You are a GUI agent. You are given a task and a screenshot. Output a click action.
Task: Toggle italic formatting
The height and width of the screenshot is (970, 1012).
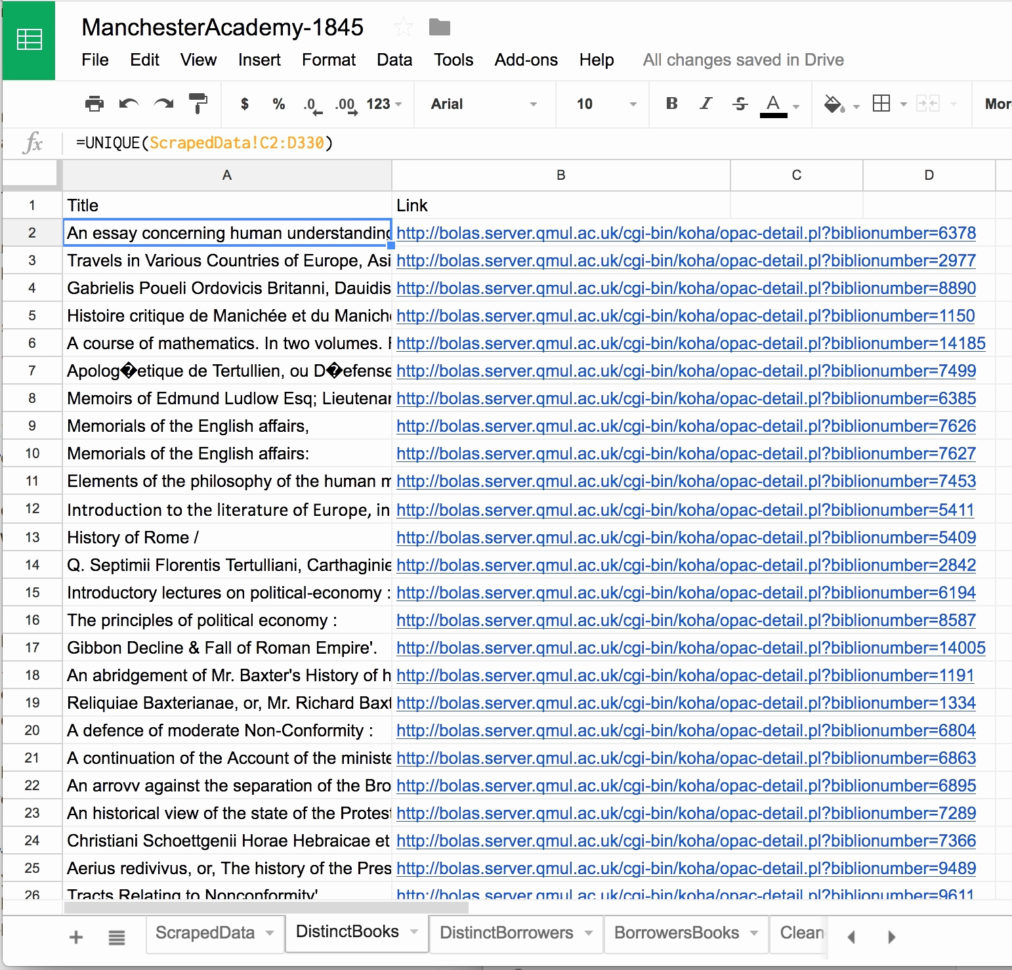tap(706, 104)
